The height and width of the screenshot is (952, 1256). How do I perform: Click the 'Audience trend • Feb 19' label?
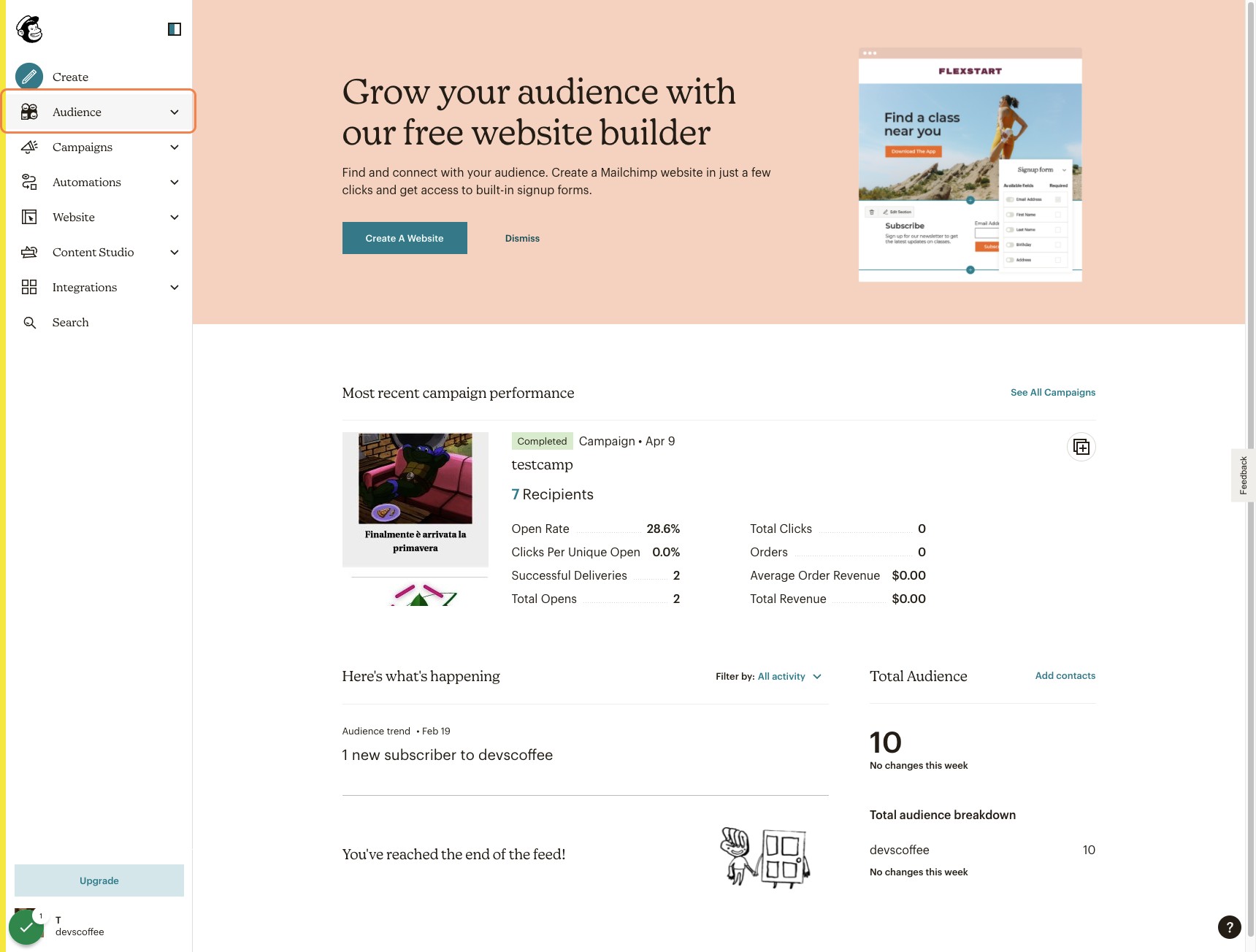click(397, 731)
